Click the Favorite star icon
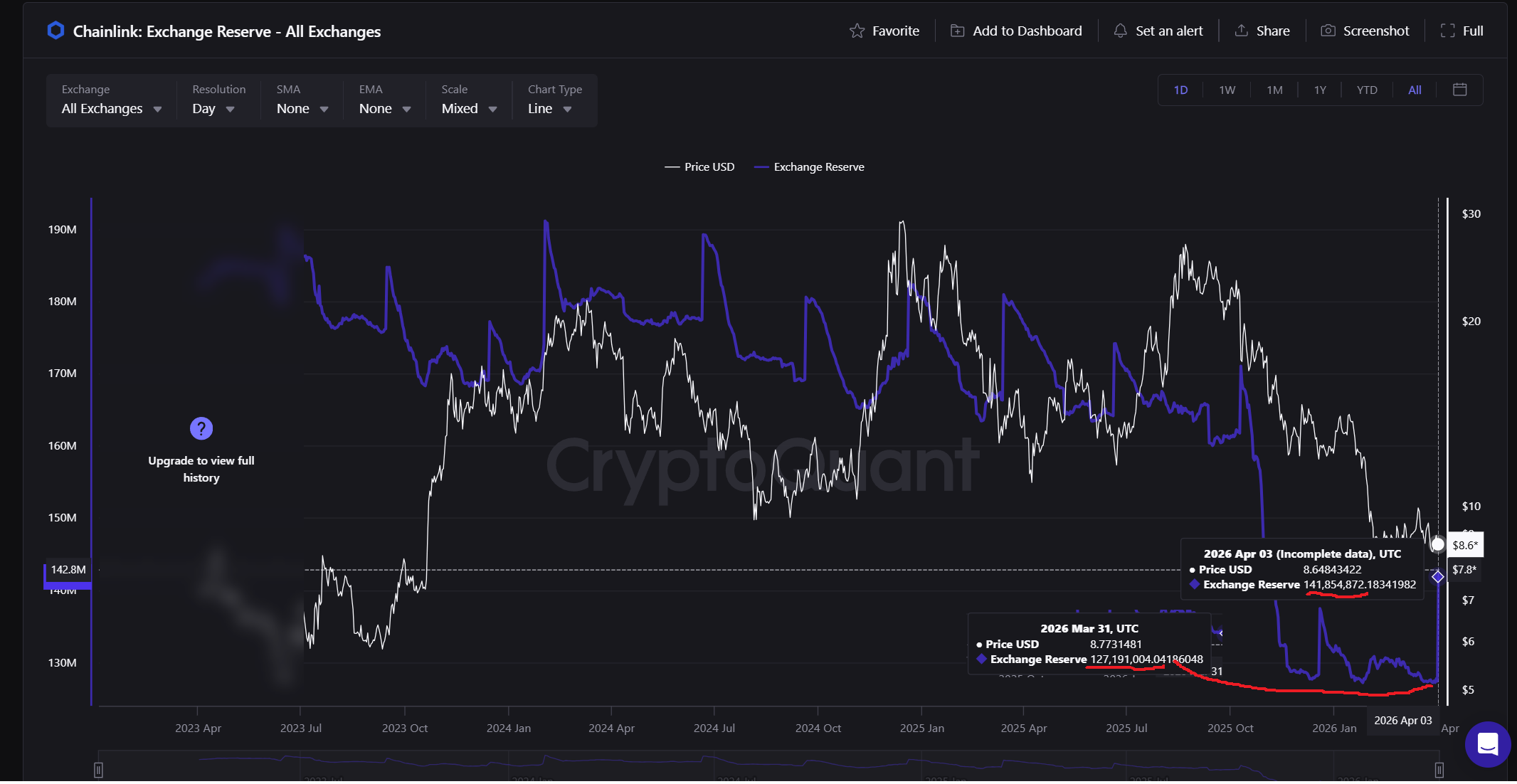The image size is (1517, 784). (x=857, y=31)
